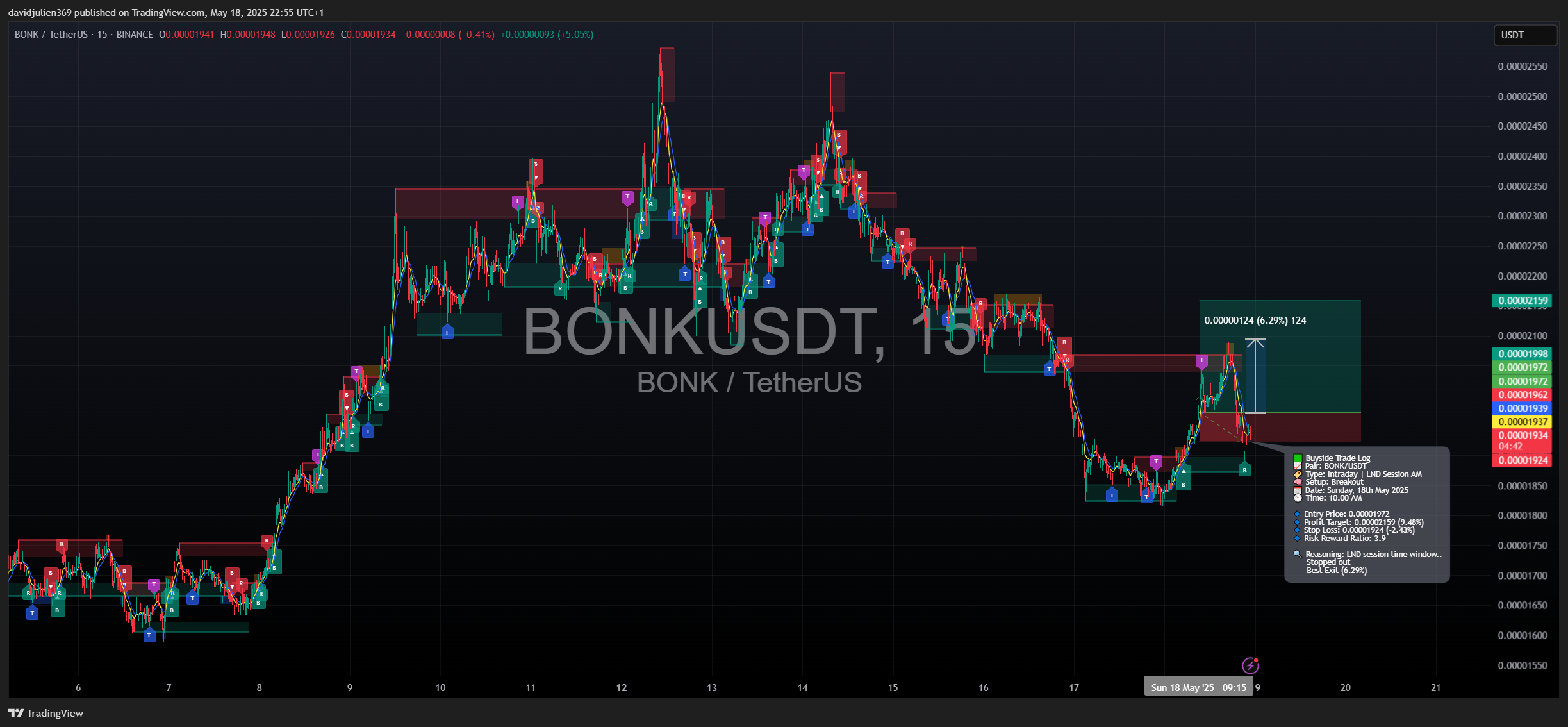The image size is (1568, 727).
Task: Click date 12 on the time axis
Action: [622, 687]
